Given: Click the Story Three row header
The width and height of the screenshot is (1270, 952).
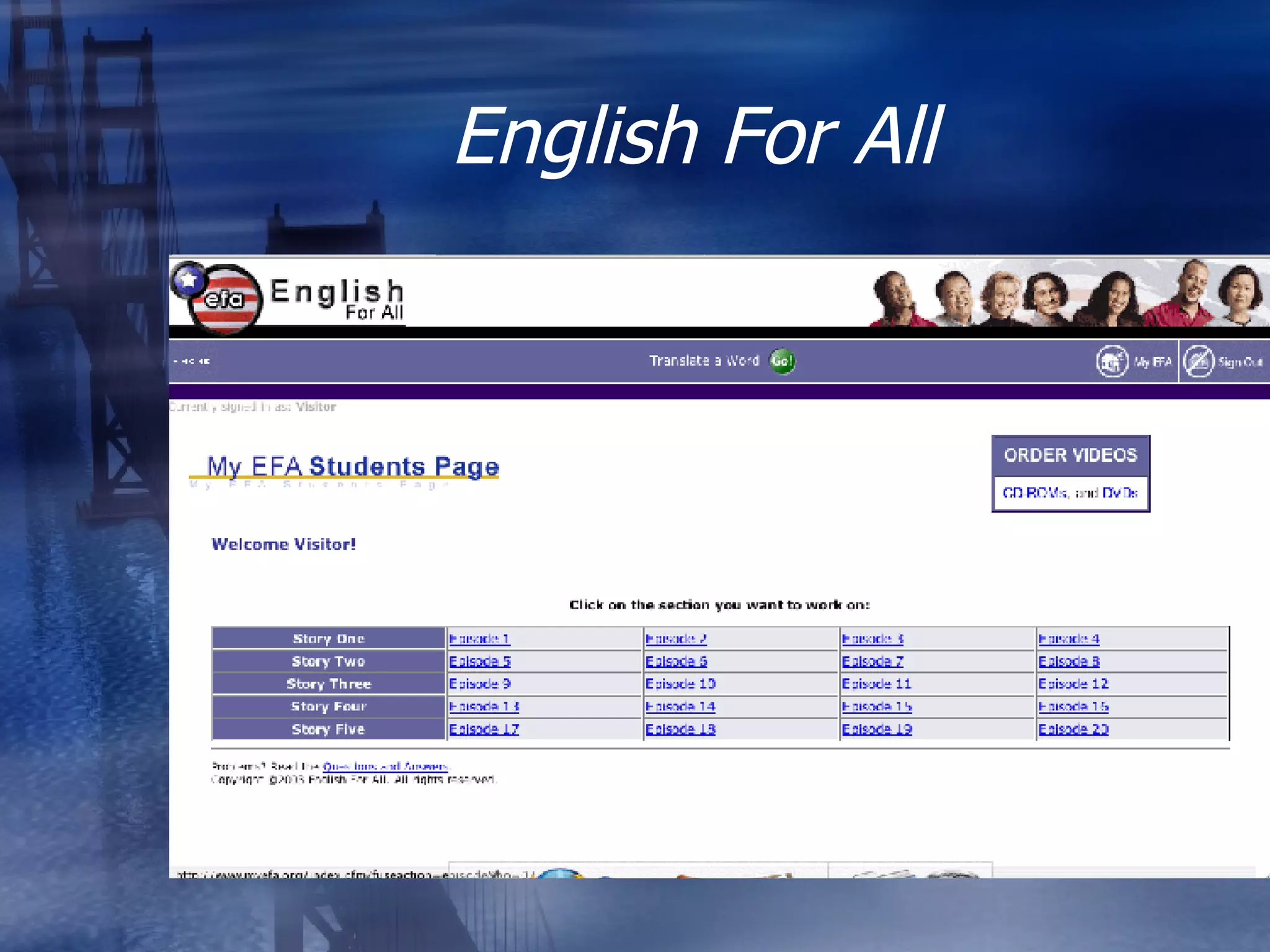Looking at the screenshot, I should (x=329, y=684).
